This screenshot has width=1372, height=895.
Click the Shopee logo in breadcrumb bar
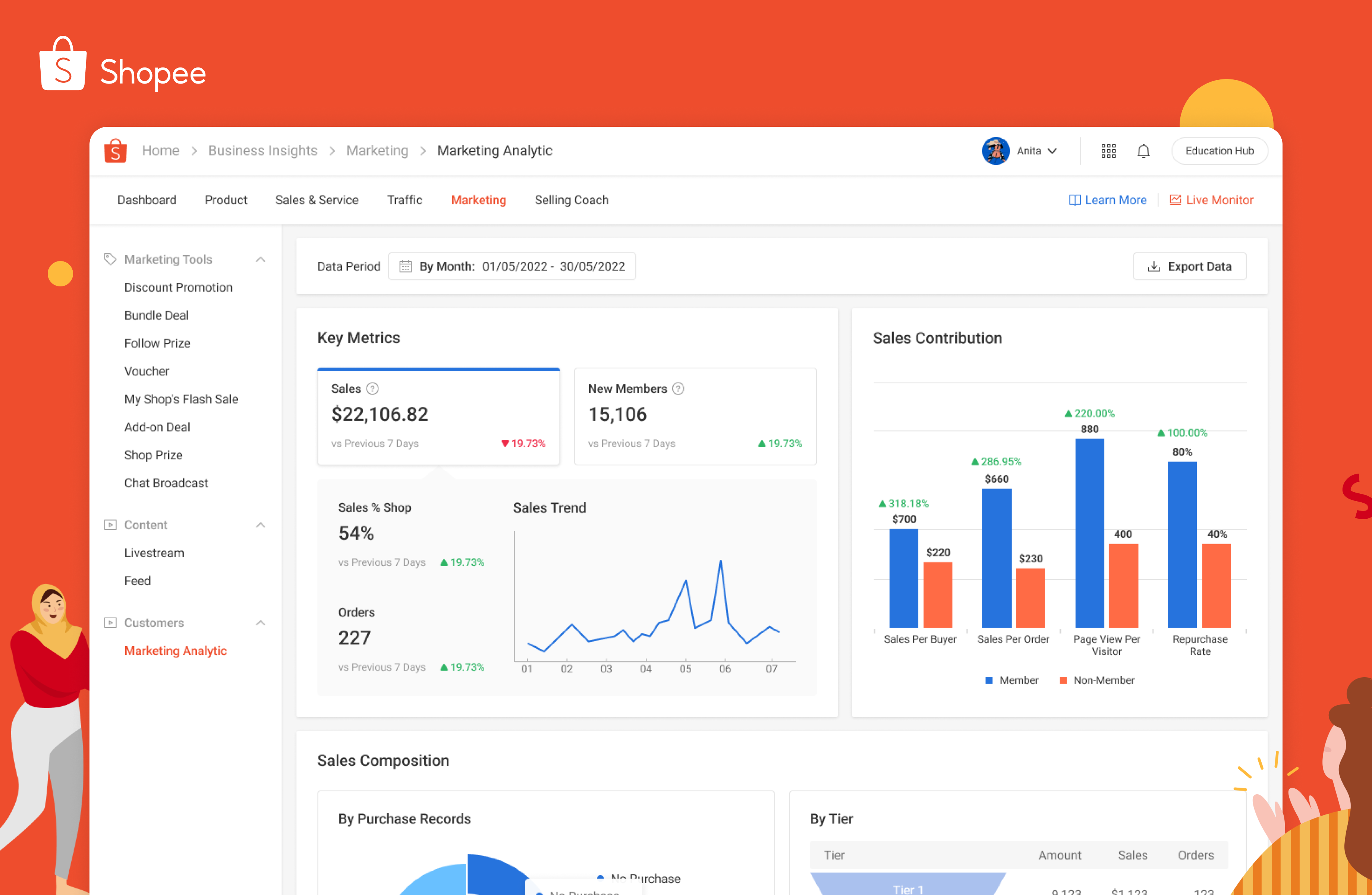pos(115,151)
